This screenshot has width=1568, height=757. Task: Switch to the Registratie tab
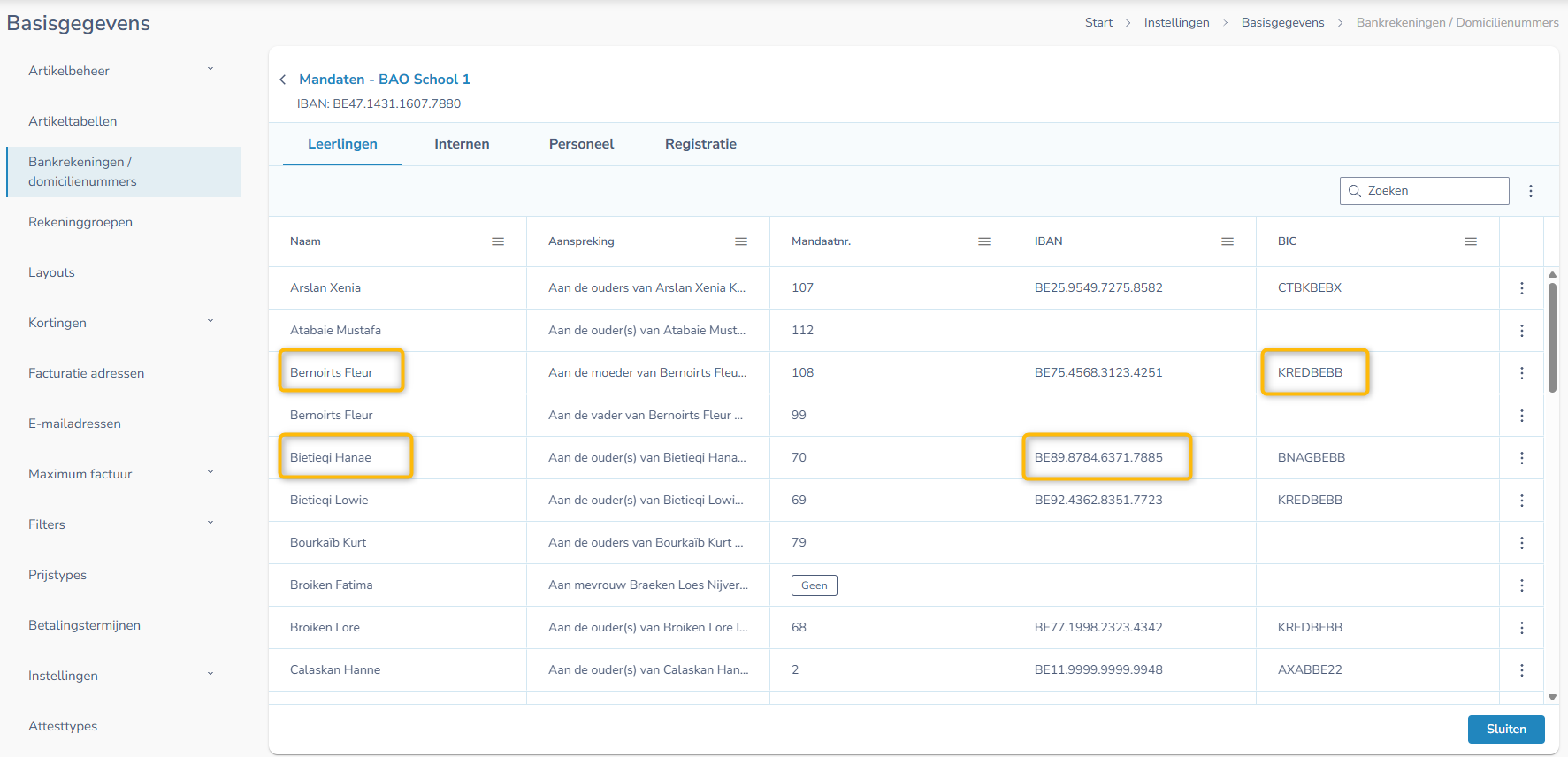(x=700, y=144)
